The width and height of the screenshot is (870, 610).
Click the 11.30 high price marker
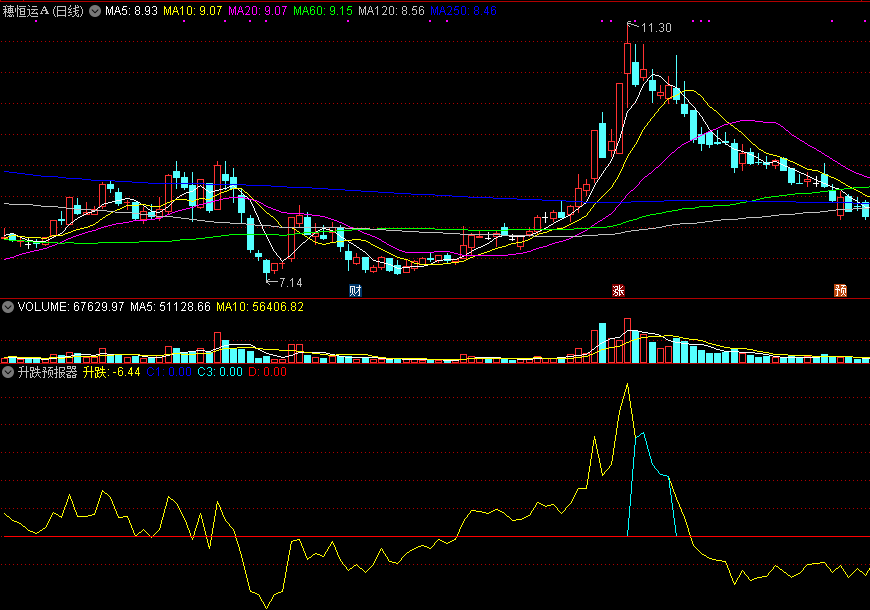656,28
